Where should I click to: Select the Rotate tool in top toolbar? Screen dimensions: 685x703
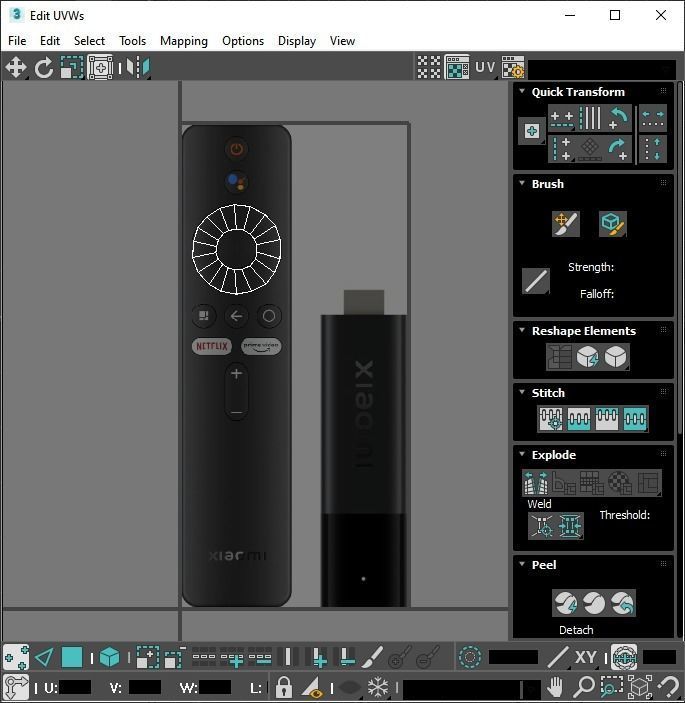(44, 67)
